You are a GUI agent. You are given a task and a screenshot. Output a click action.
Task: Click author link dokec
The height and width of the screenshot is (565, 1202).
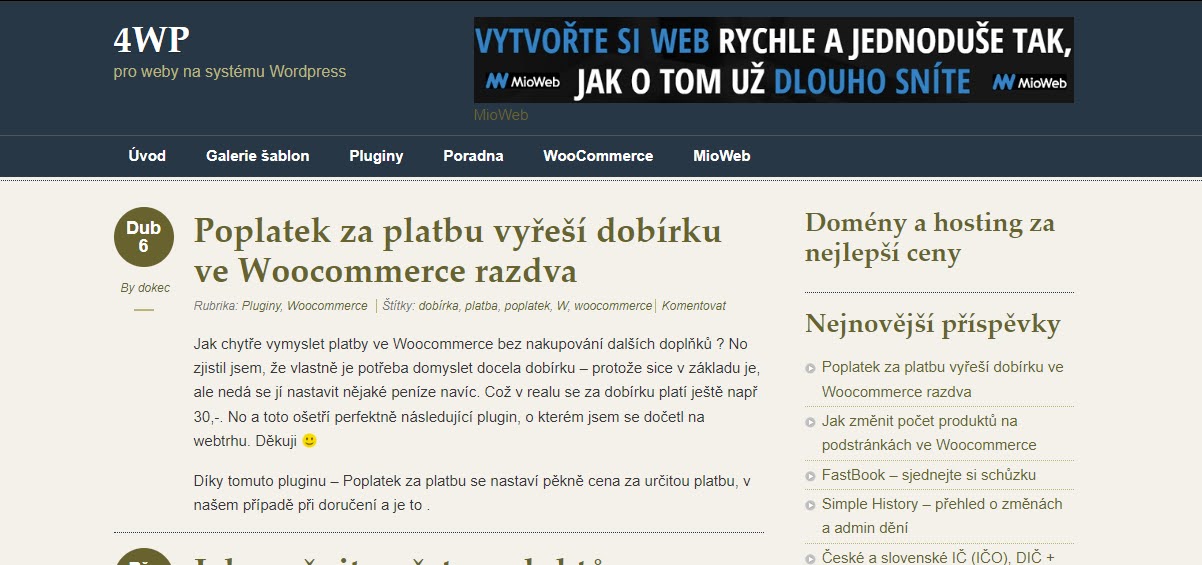[x=154, y=288]
